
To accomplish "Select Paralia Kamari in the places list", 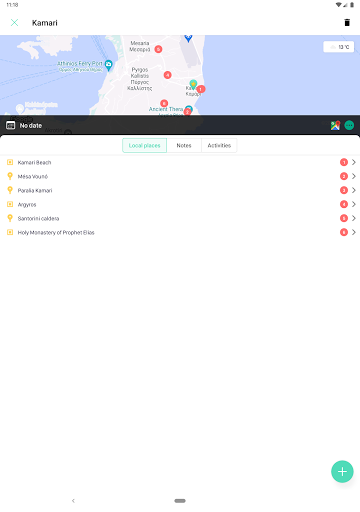I will click(180, 190).
